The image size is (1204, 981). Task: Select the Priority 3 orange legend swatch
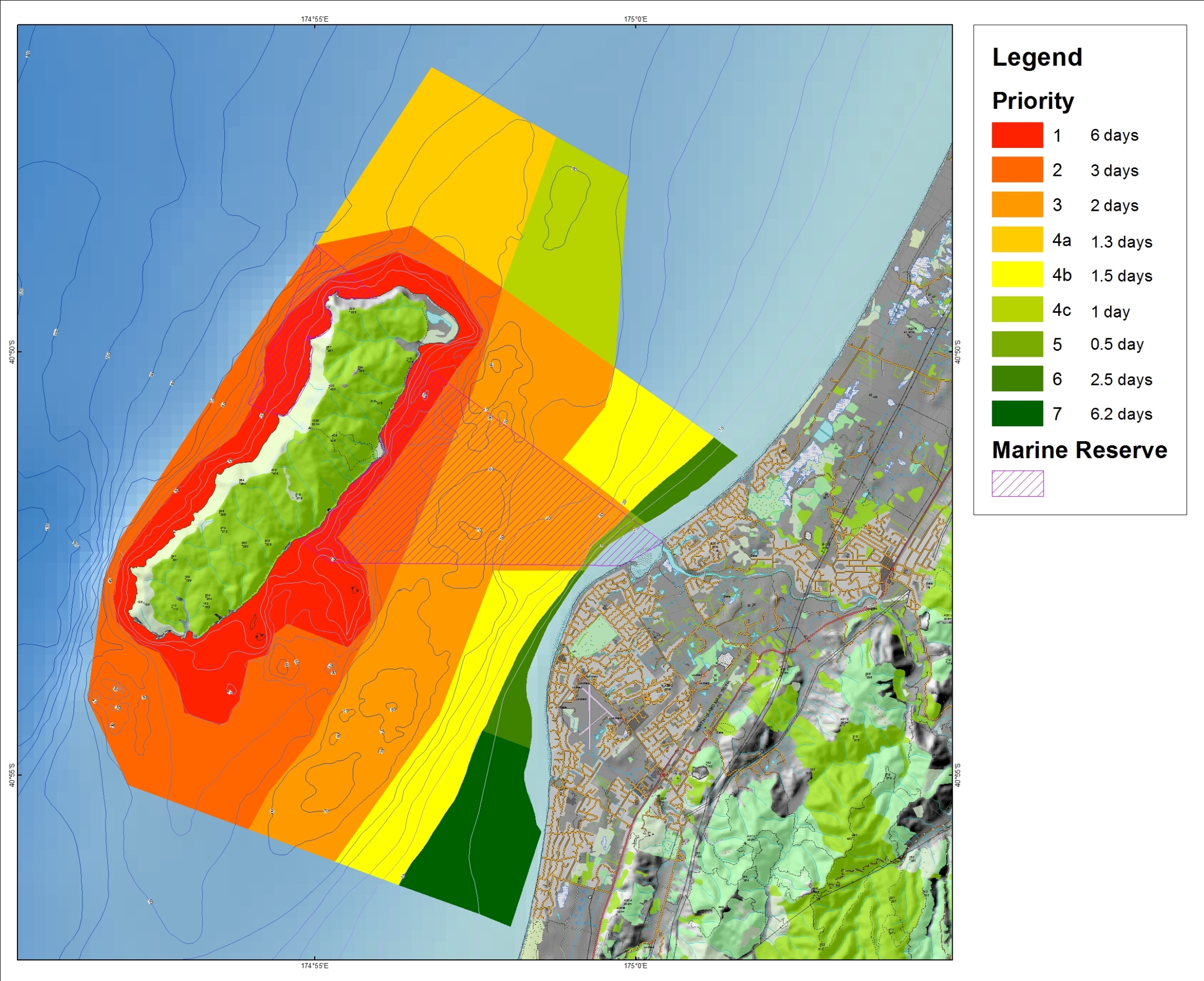1017,204
